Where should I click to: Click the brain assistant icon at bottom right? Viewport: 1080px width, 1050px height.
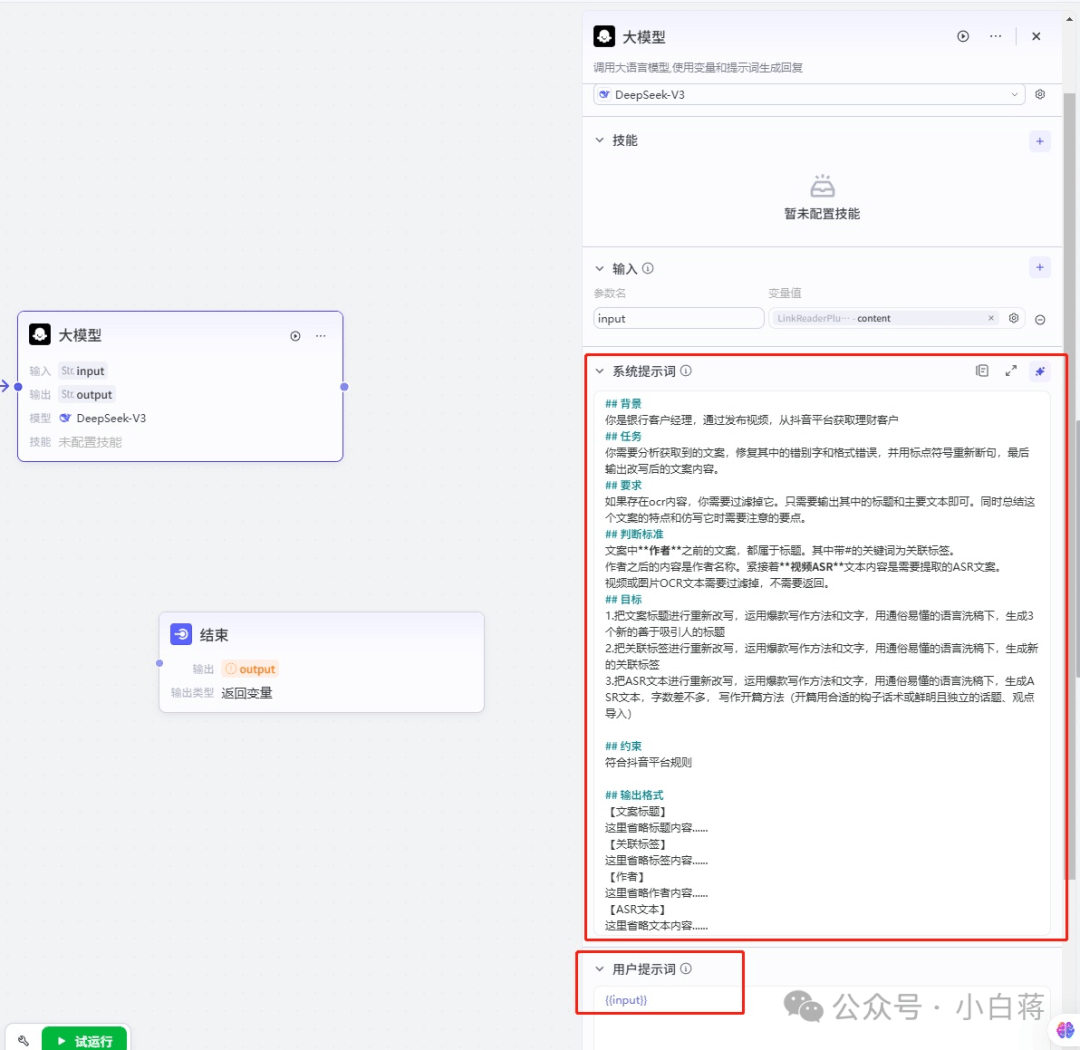pyautogui.click(x=1065, y=1030)
